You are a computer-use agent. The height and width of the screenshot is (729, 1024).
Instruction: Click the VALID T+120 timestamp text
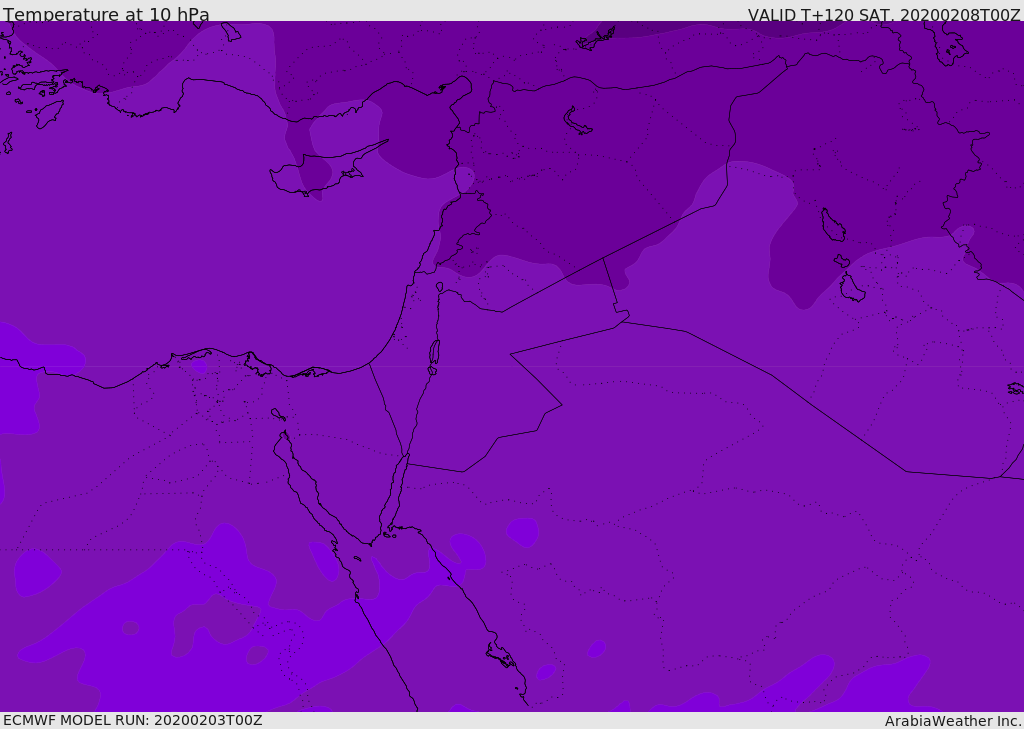click(883, 15)
